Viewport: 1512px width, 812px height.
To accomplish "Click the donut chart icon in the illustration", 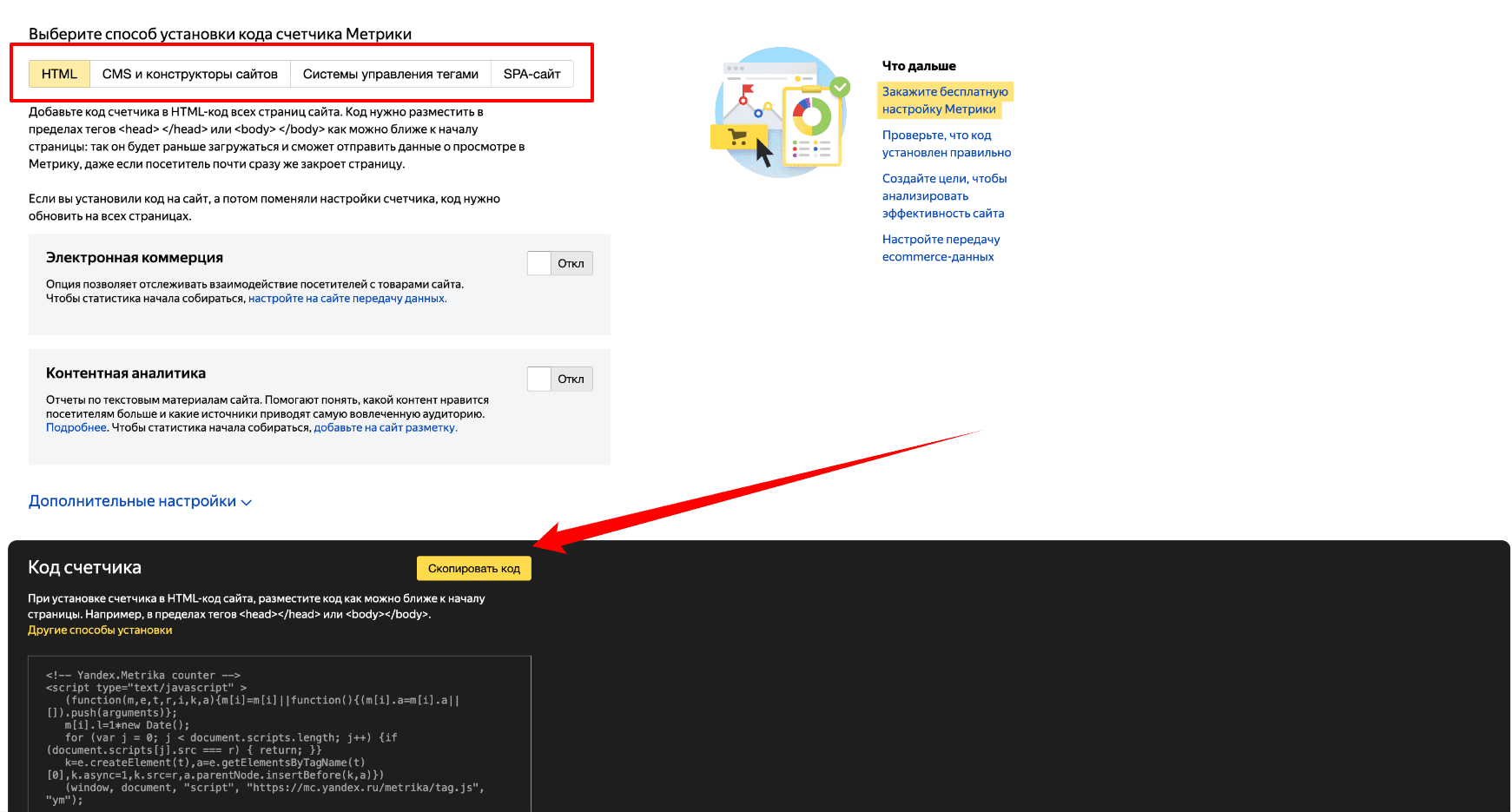I will coord(812,116).
